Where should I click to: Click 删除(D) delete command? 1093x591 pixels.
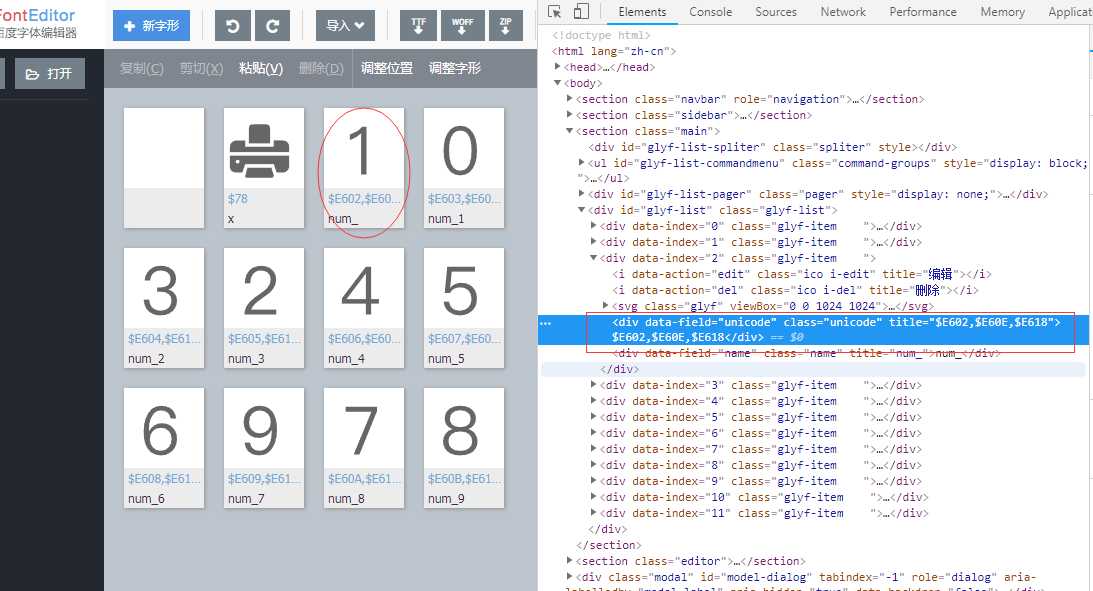click(x=321, y=68)
